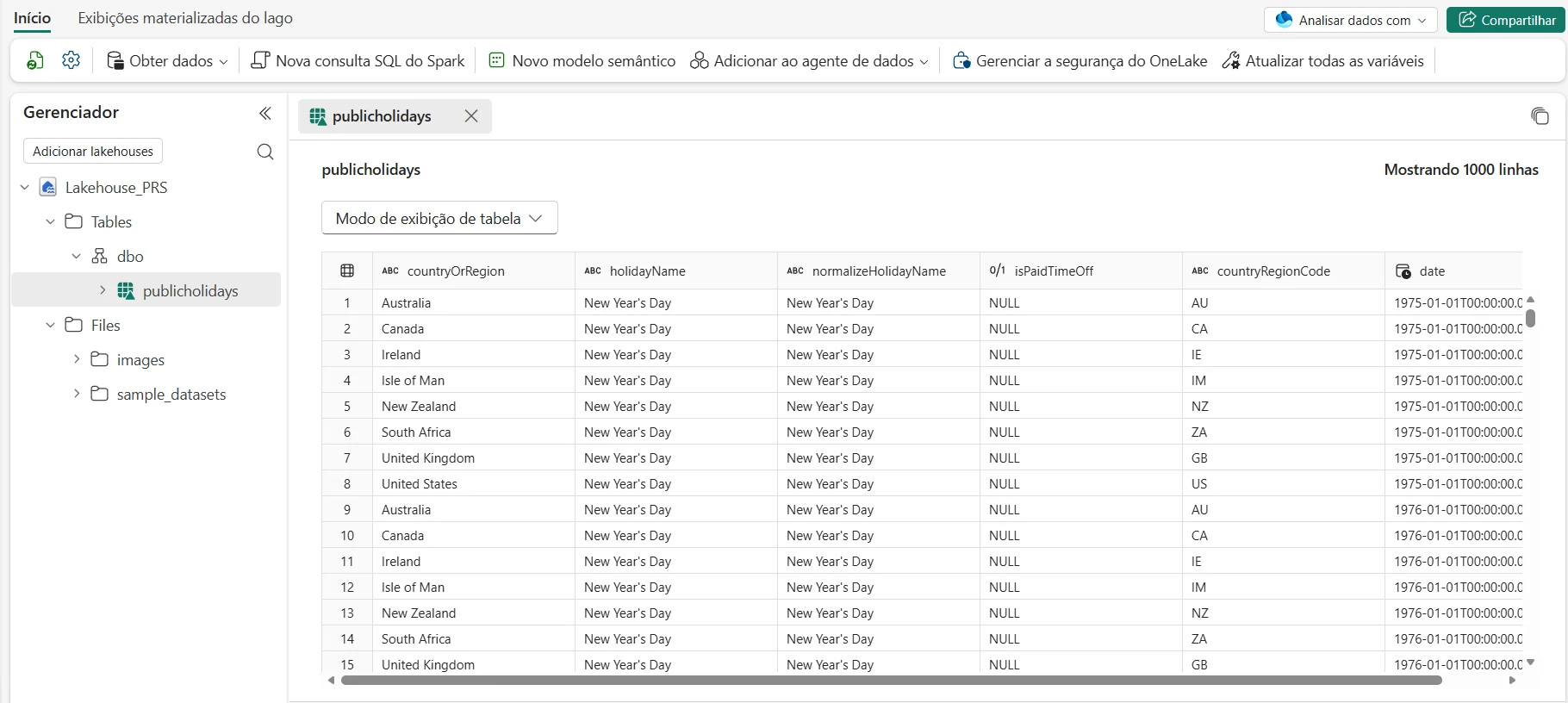The image size is (1568, 703).
Task: Click Atualizar todas as variáveis
Action: (1322, 60)
